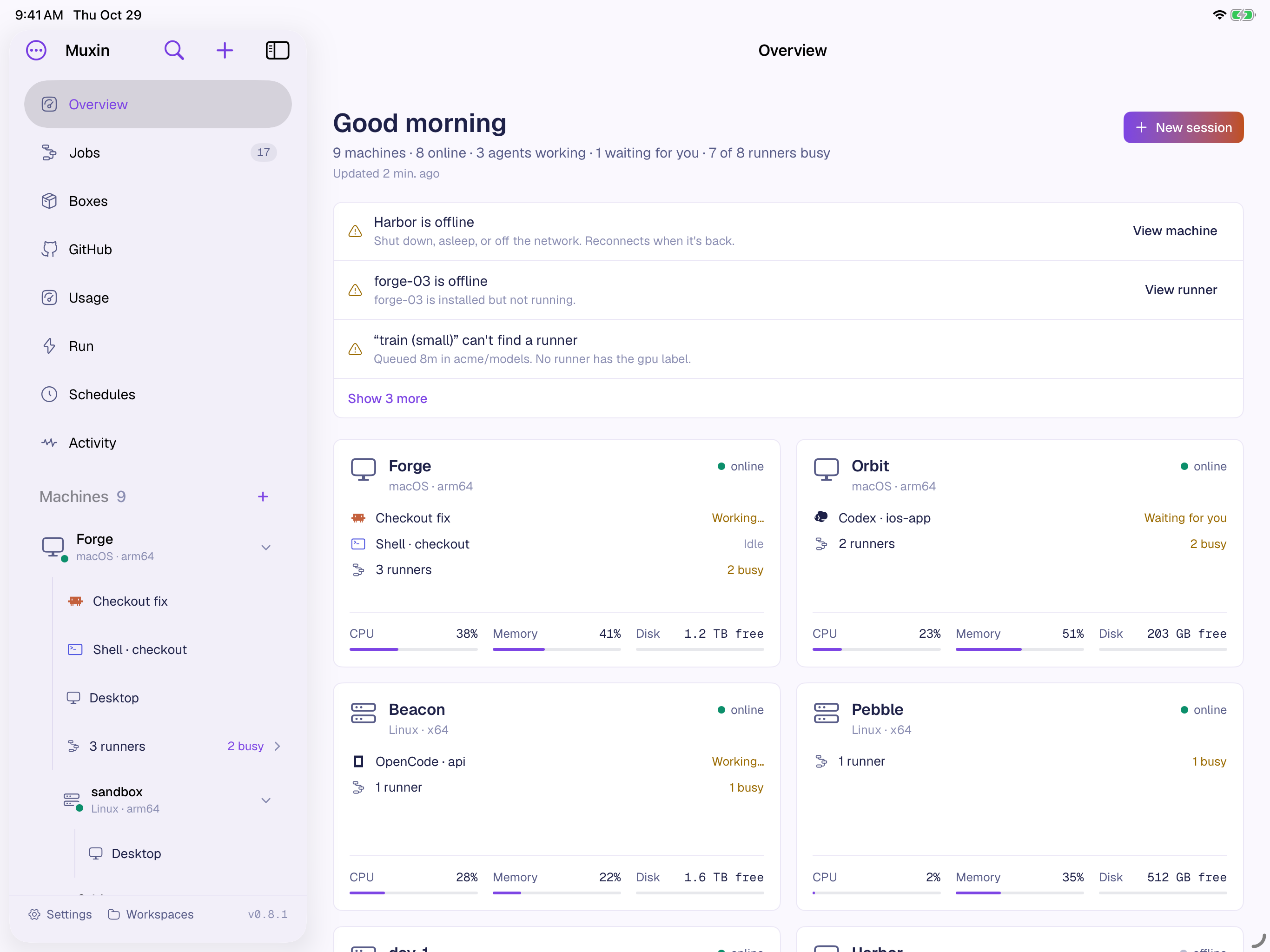Open the Jobs sidebar item
This screenshot has height=952, width=1270.
tap(158, 153)
